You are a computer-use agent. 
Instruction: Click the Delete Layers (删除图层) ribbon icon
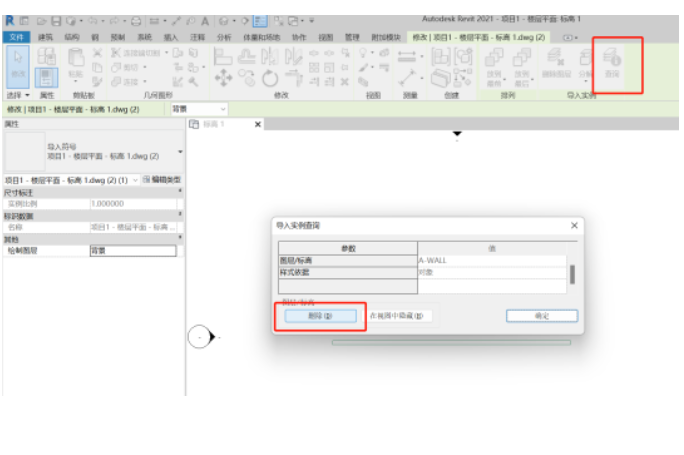point(556,63)
